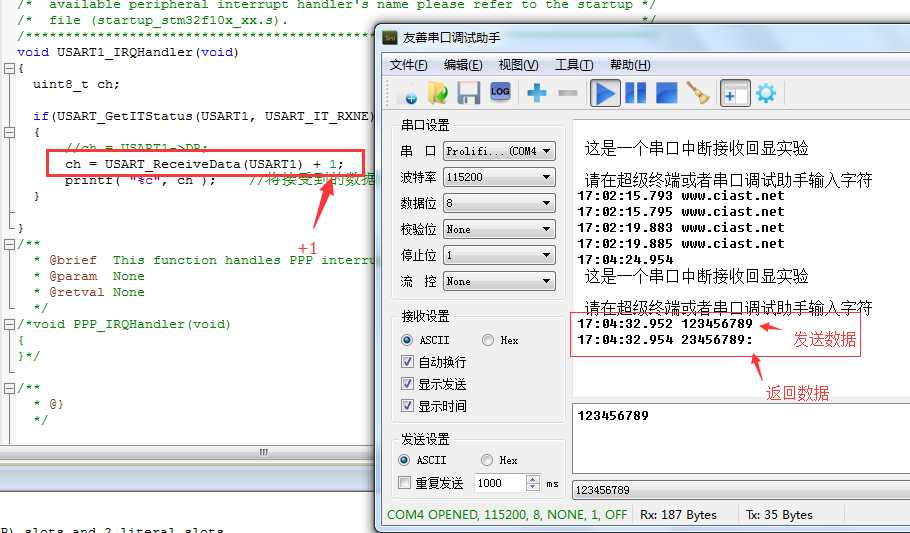910x533 pixels.
Task: Select ASCII under 发送设置
Action: pos(405,460)
